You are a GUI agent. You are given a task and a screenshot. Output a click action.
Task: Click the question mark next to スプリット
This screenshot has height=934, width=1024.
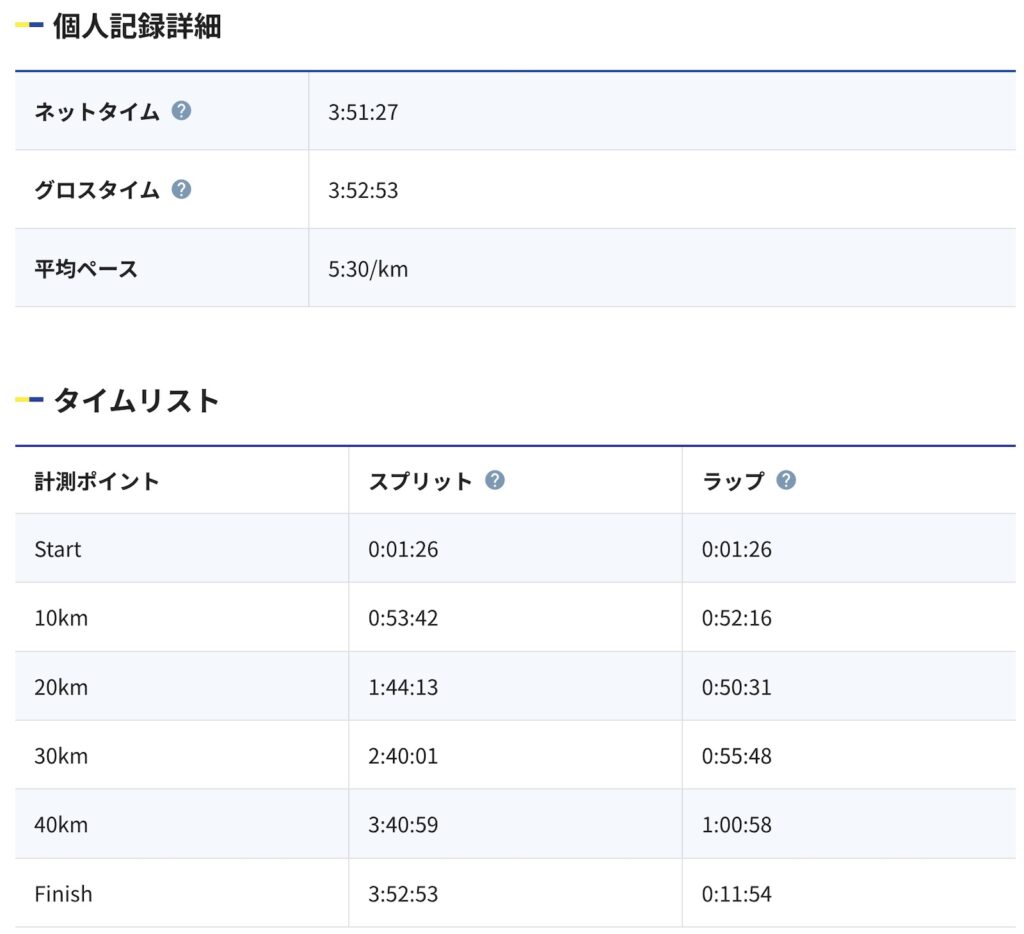494,480
